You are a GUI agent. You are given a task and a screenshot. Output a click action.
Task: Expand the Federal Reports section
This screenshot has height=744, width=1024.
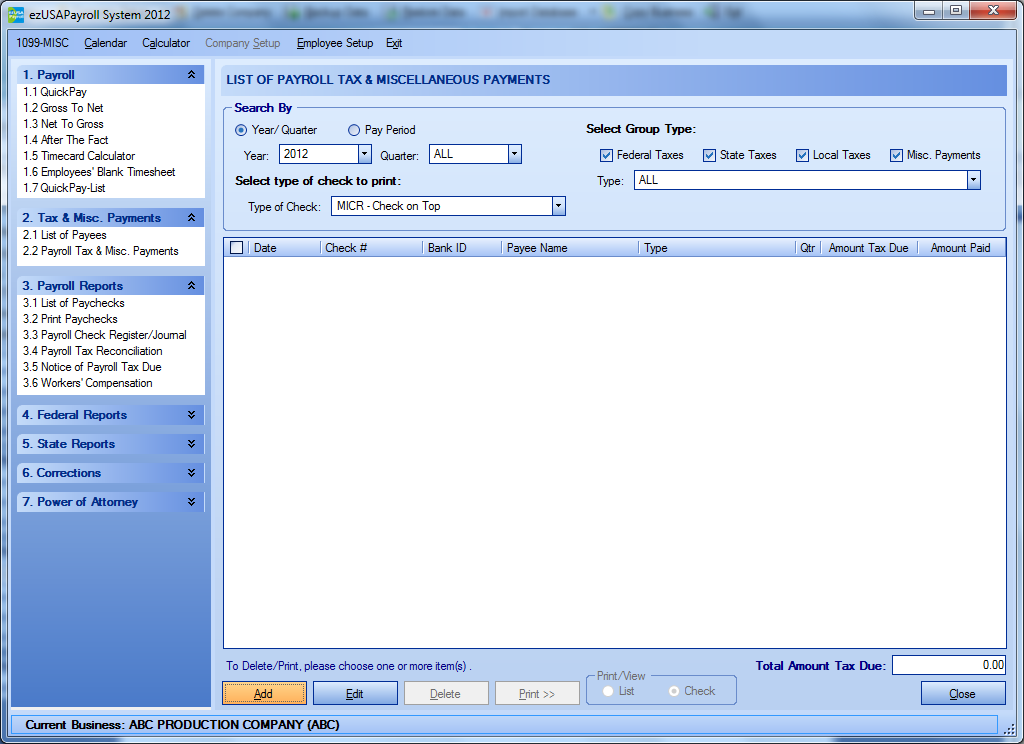(191, 415)
